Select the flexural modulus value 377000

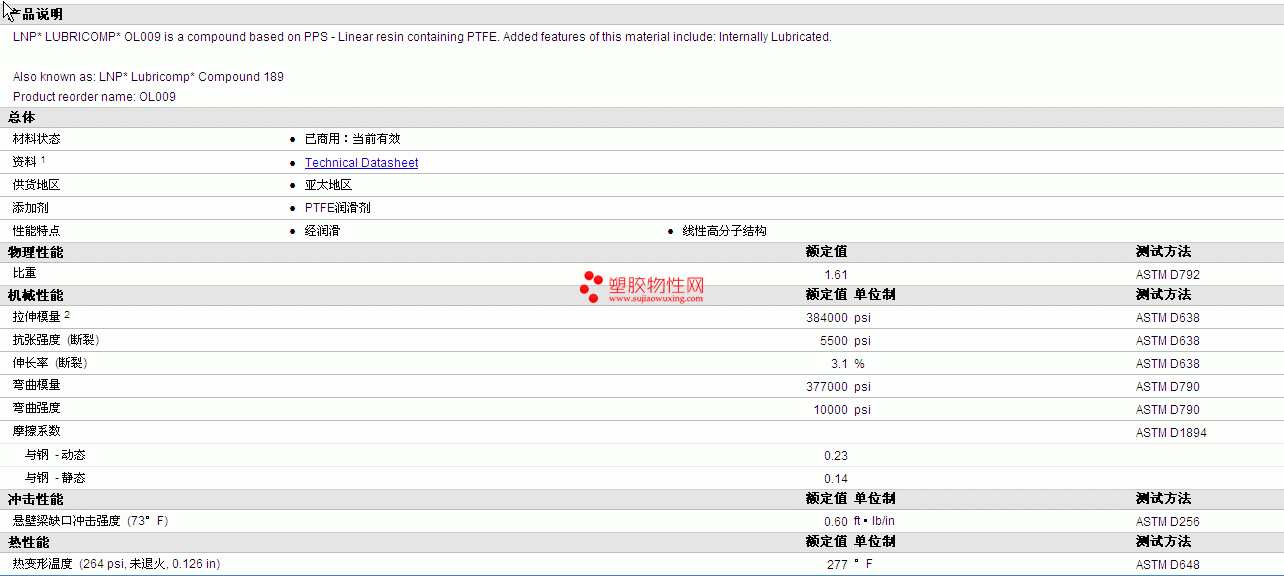tap(827, 387)
